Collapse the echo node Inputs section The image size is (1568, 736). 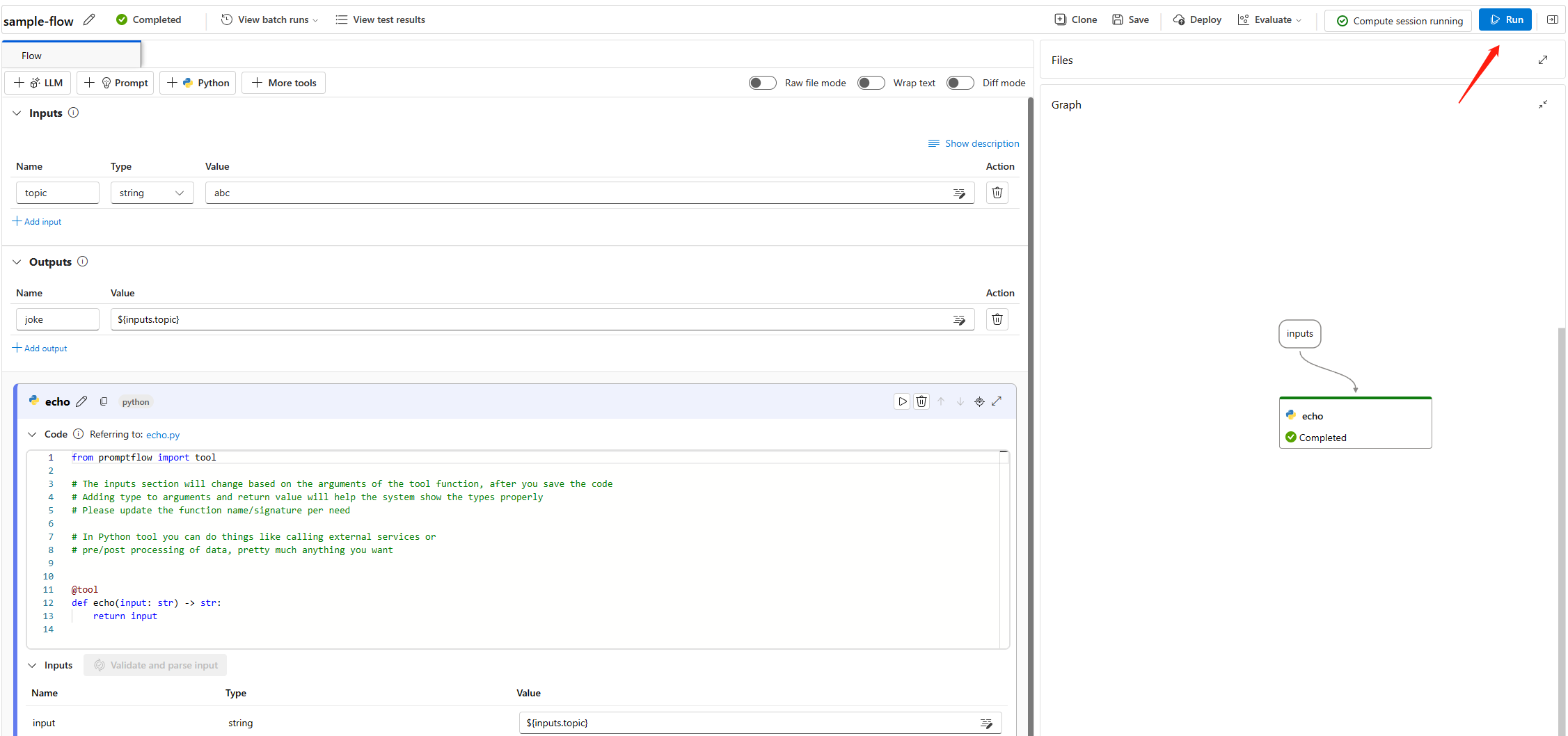tap(32, 665)
